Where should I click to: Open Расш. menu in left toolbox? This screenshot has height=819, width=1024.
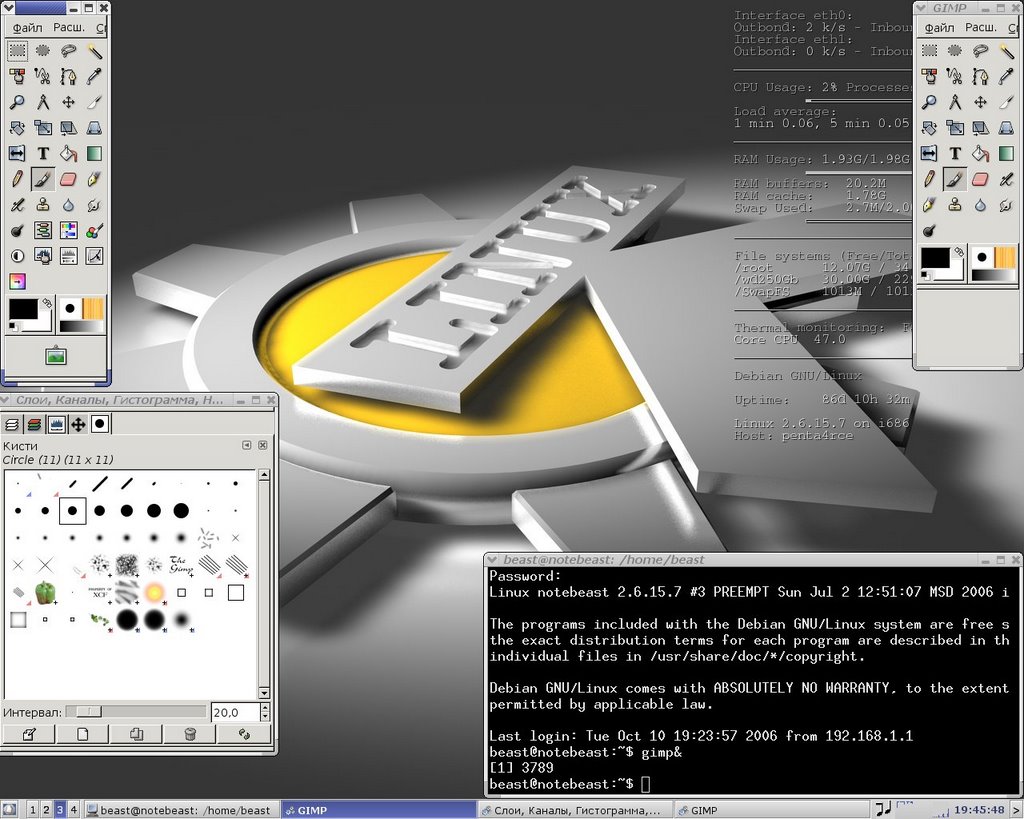click(69, 27)
